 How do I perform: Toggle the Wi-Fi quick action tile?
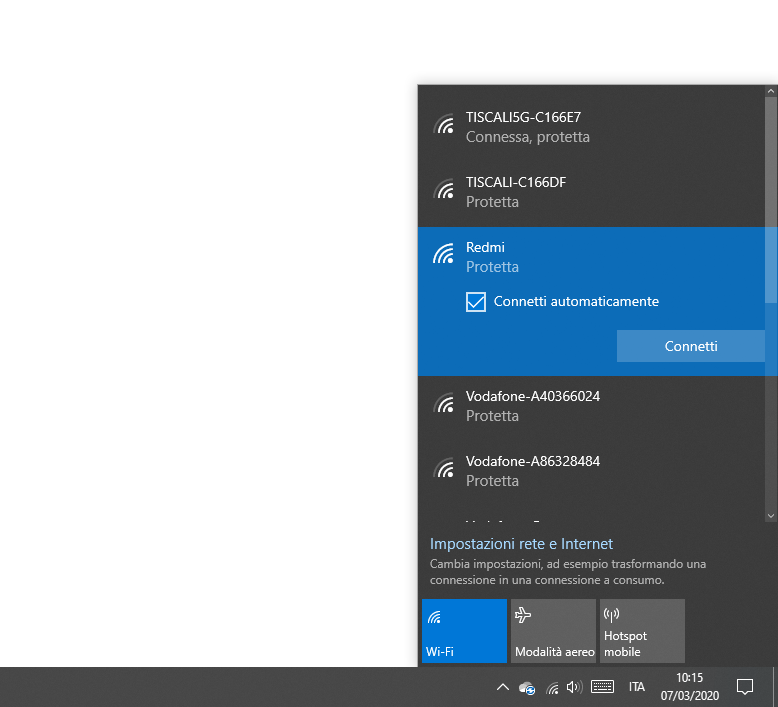pyautogui.click(x=464, y=631)
